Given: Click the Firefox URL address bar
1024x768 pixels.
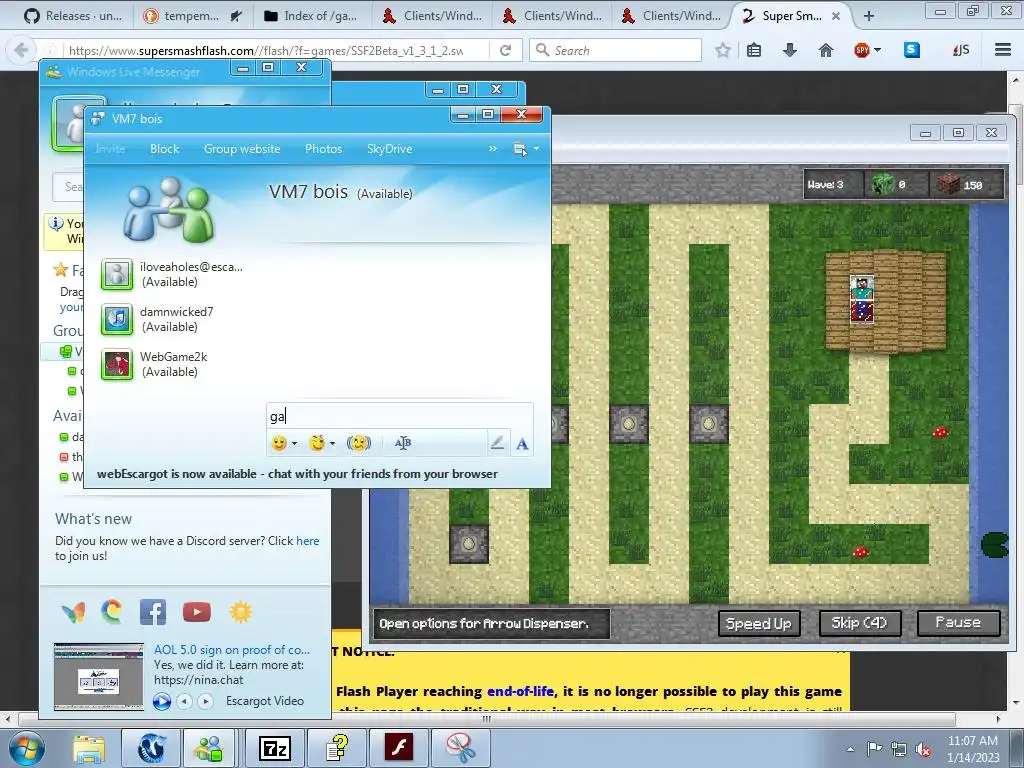Looking at the screenshot, I should coord(268,50).
